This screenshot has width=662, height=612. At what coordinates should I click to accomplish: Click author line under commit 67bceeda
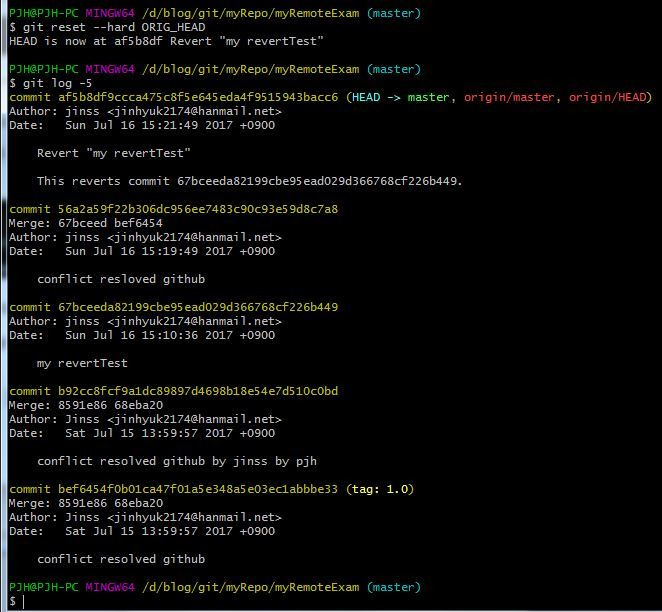pos(145,321)
